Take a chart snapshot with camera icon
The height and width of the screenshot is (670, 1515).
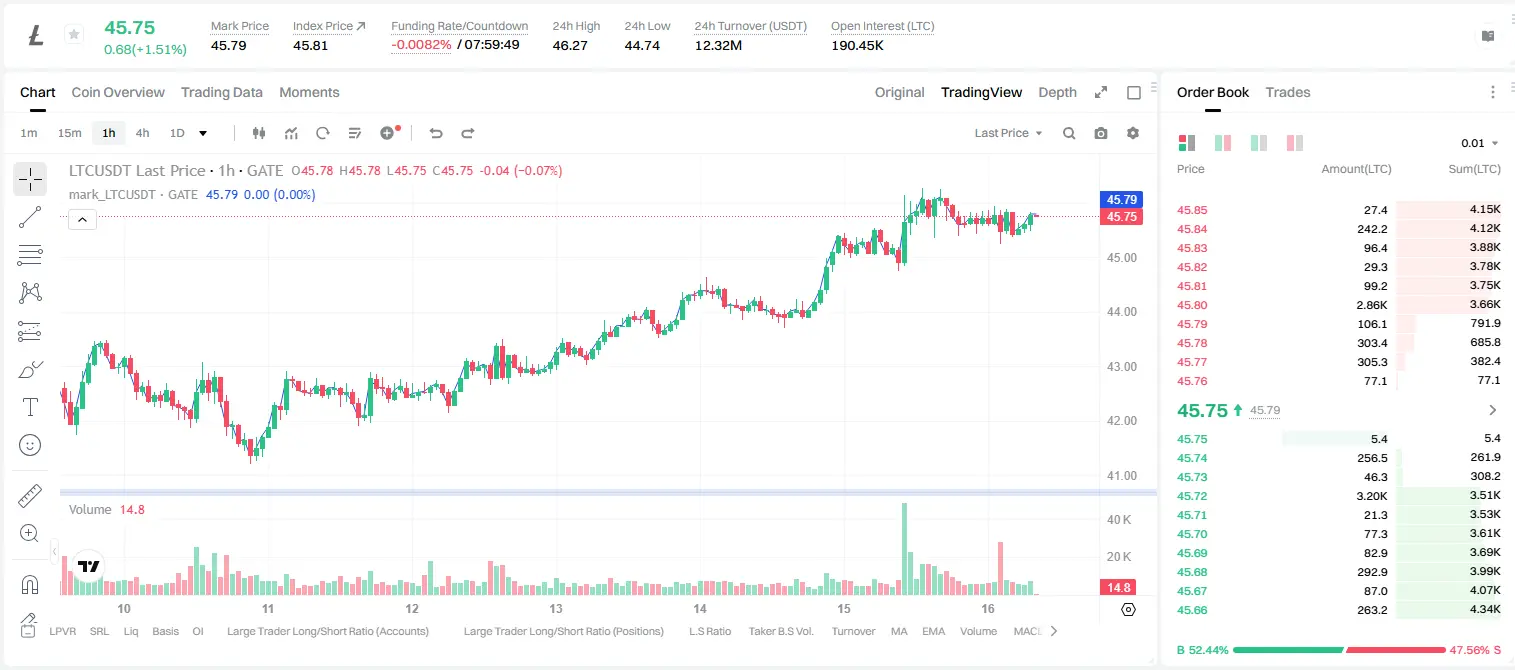pyautogui.click(x=1101, y=133)
